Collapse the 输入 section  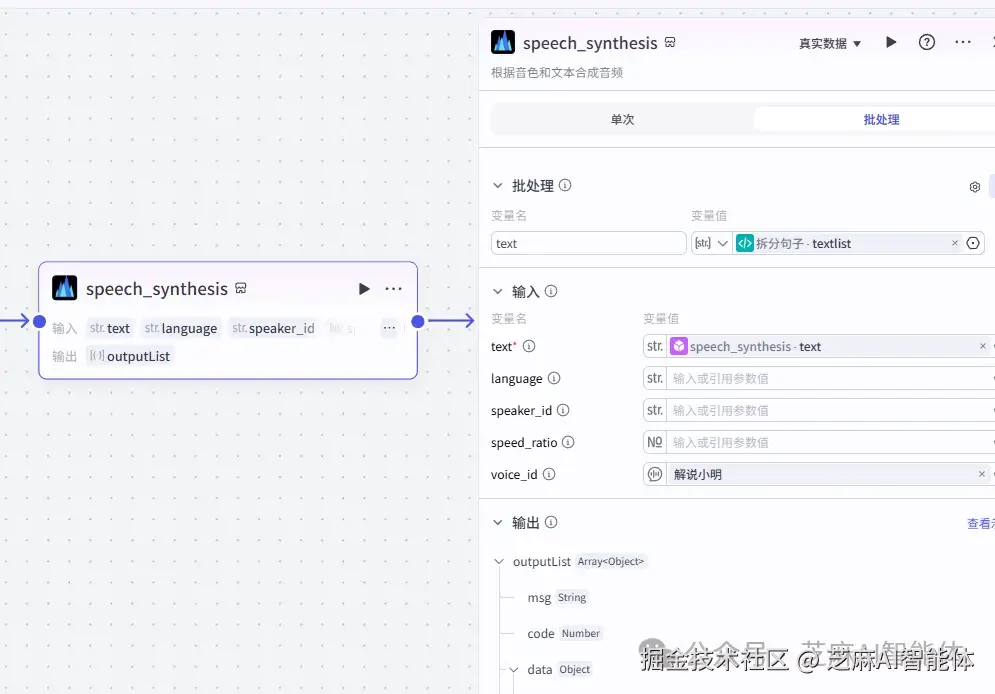(499, 291)
